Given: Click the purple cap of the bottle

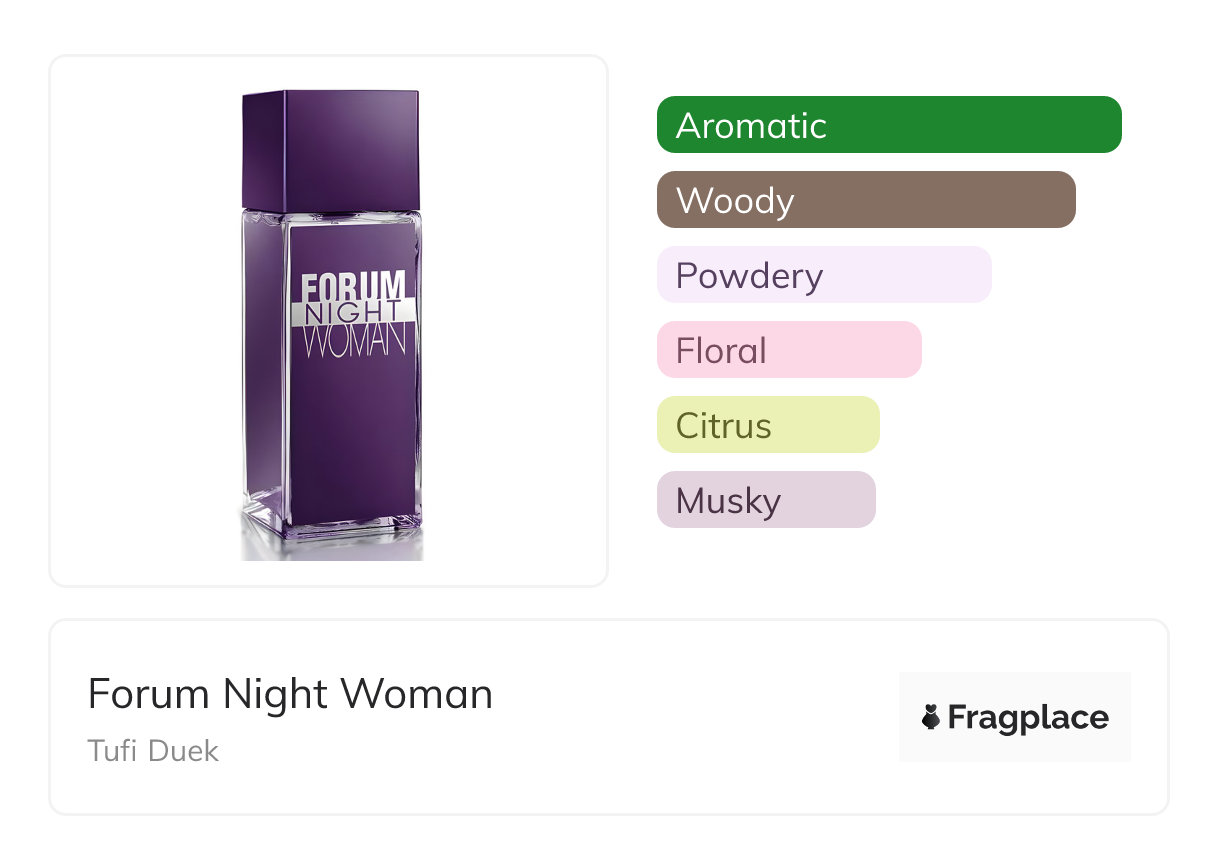Looking at the screenshot, I should (x=331, y=150).
